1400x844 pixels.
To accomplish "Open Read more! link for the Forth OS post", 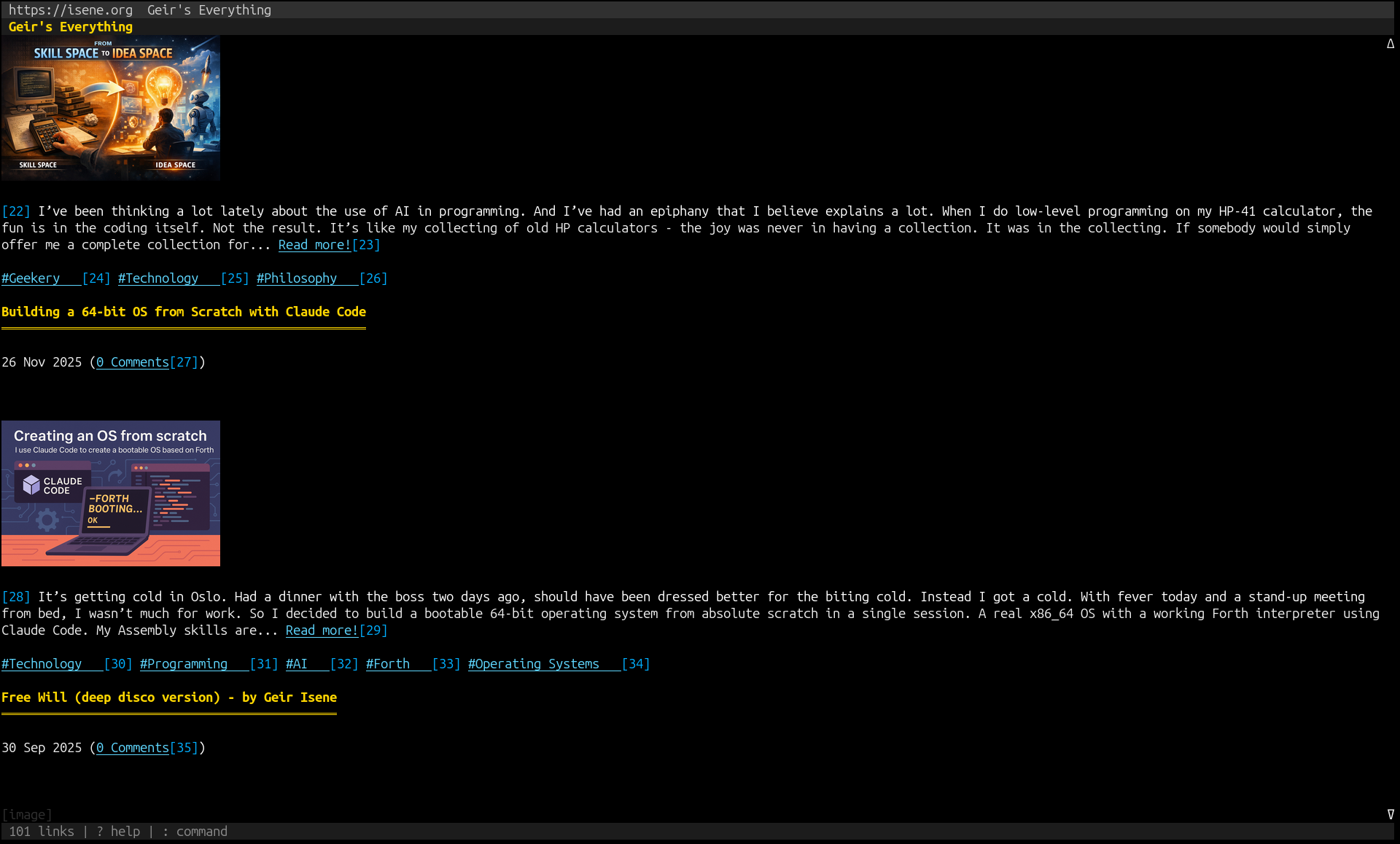I will [x=321, y=630].
